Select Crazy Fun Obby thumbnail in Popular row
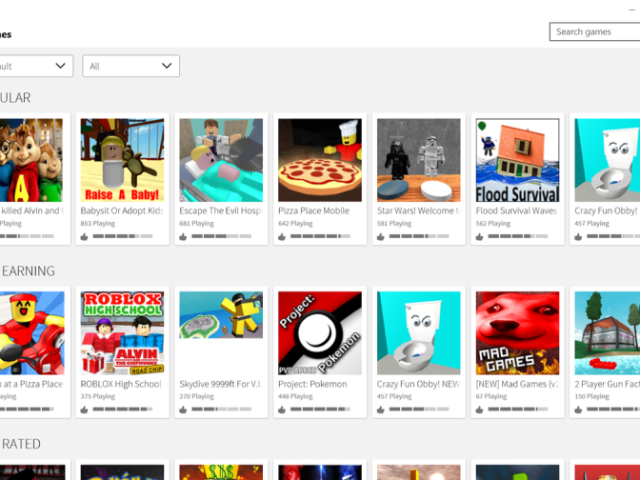640x480 pixels. [607, 160]
